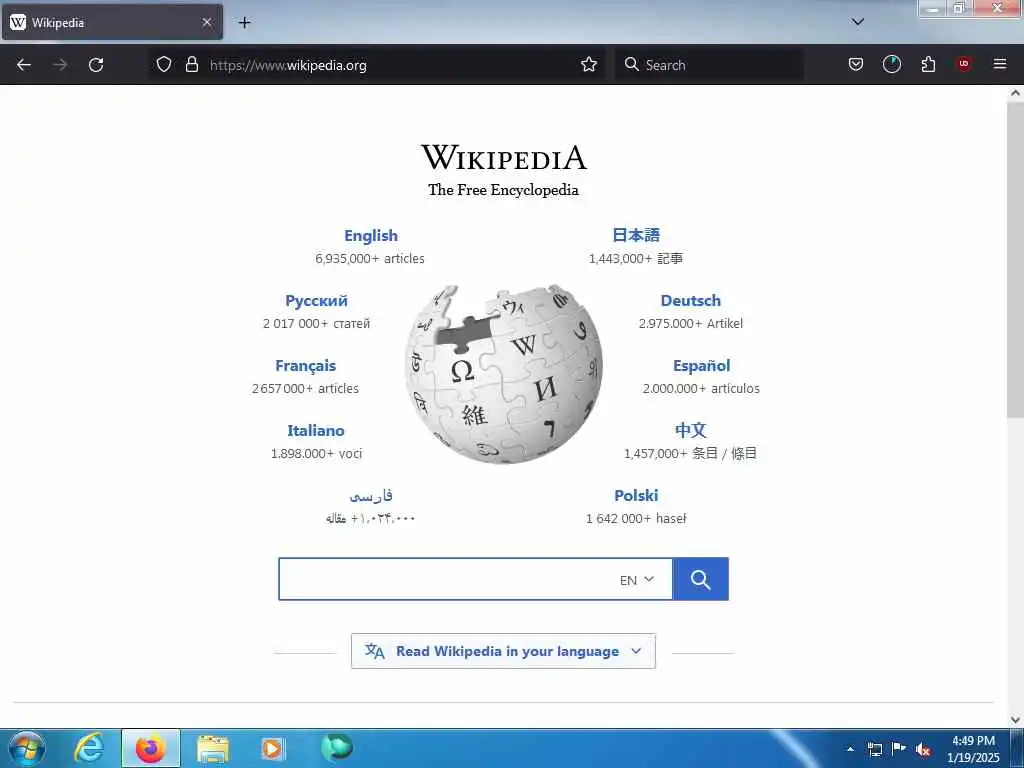1024x768 pixels.
Task: Click the scrollbar down arrow
Action: [x=1015, y=720]
